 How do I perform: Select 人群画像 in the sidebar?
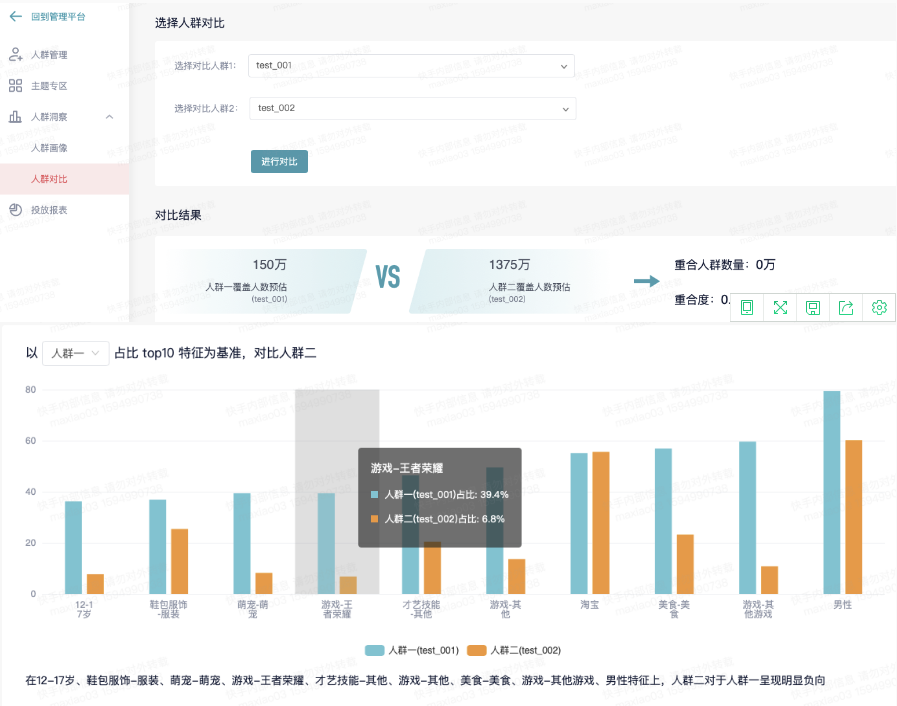coord(50,148)
